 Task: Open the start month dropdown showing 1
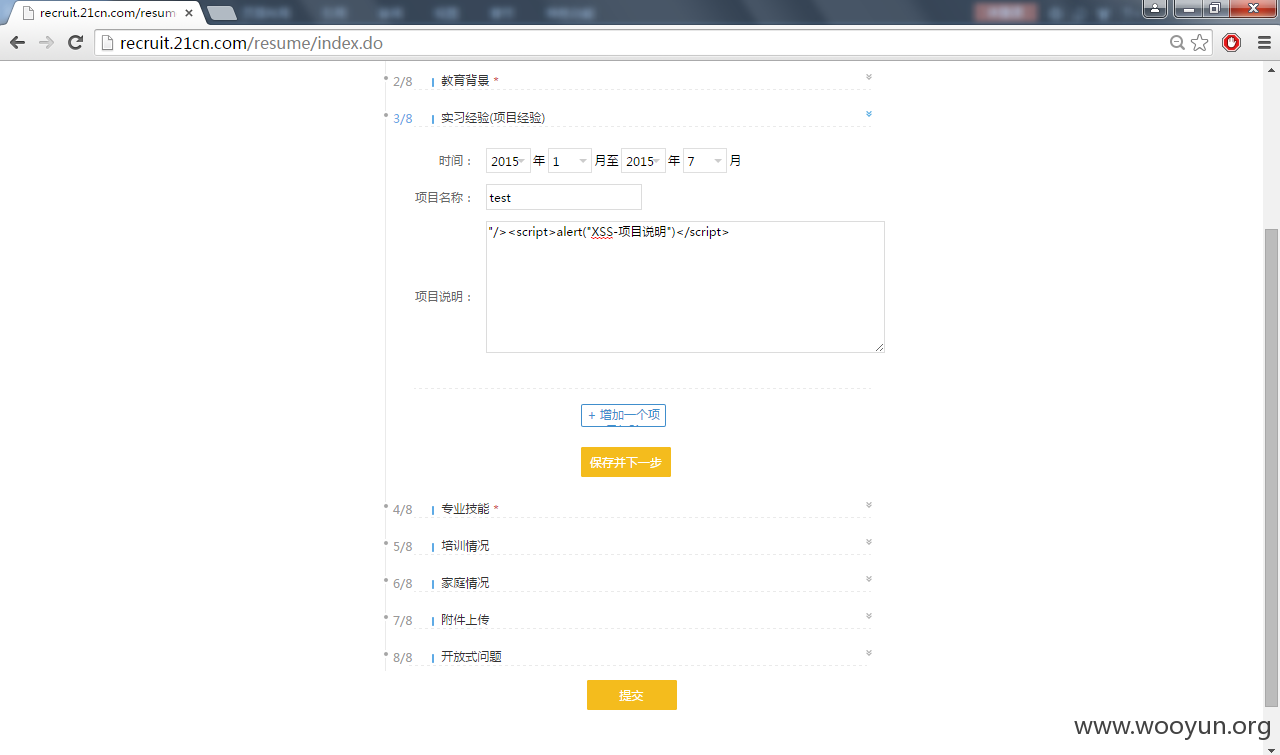(570, 161)
